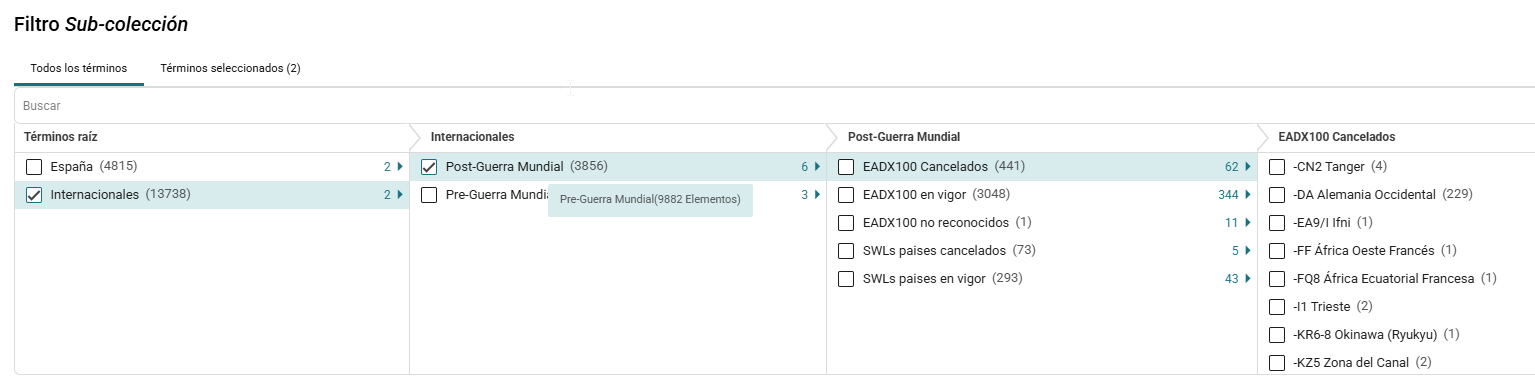This screenshot has width=1535, height=389.
Task: Check the España checkbox
Action: [x=34, y=167]
